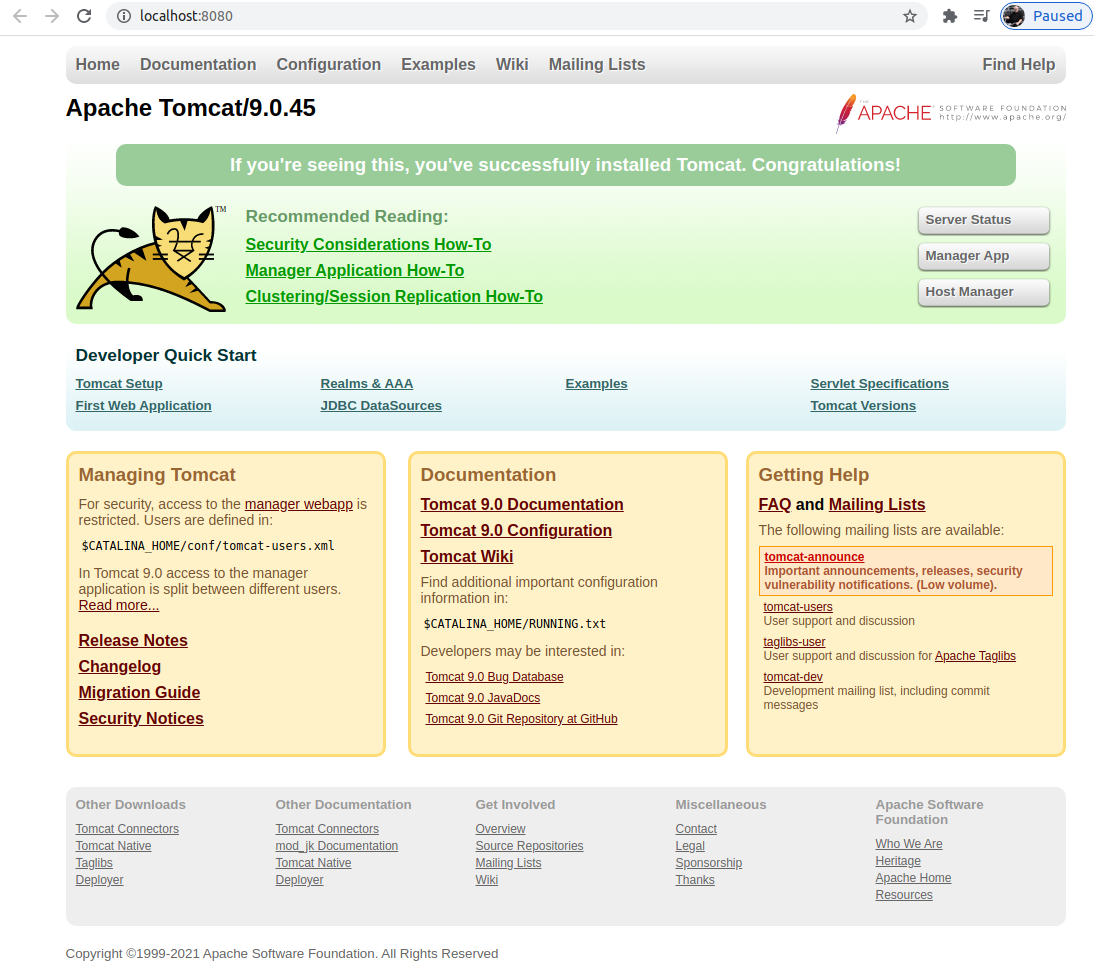This screenshot has height=969, width=1094.
Task: Open the tomcat-dev mailing list link
Action: (793, 677)
